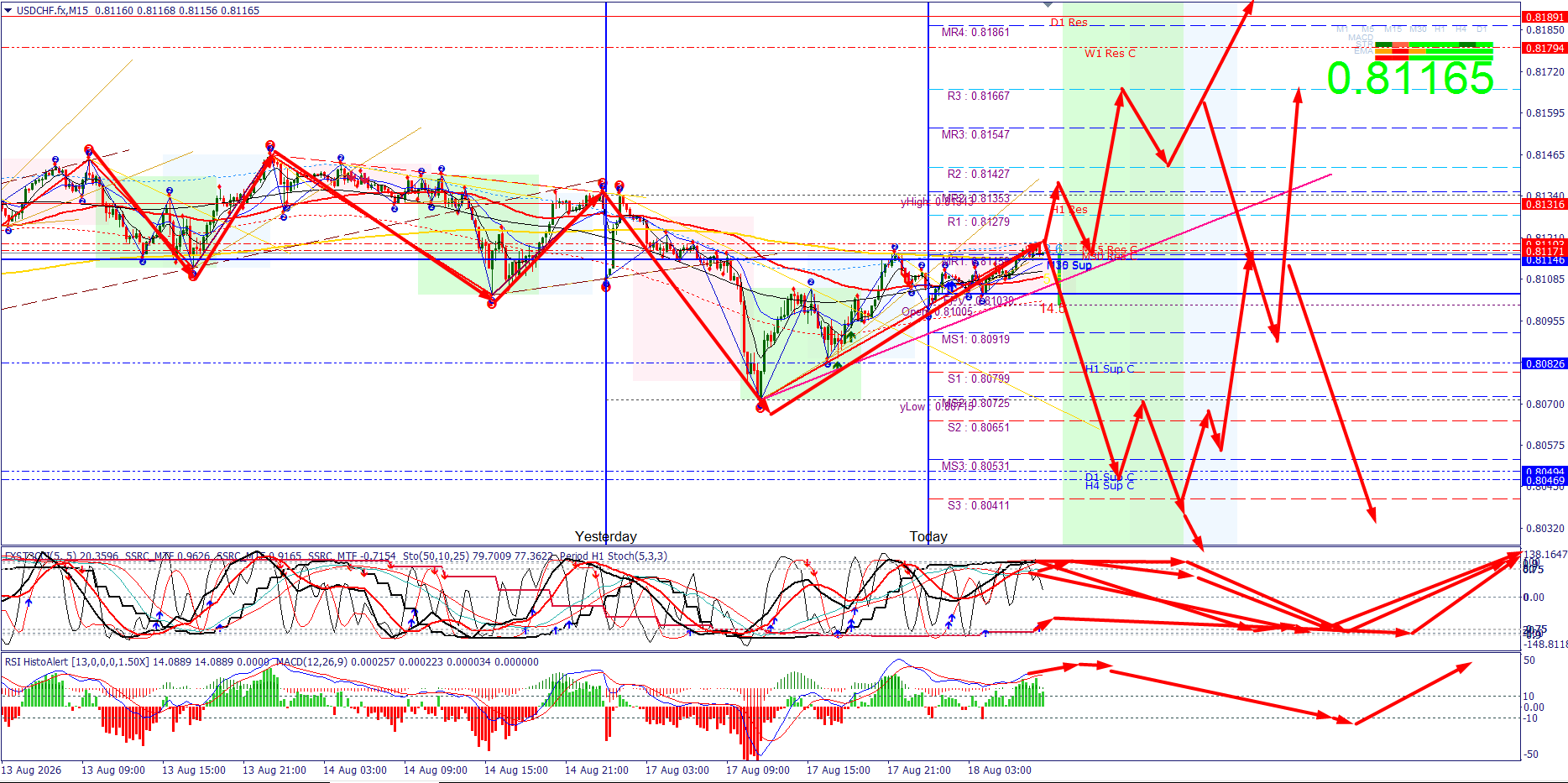Select the R3 : 0.81667 pivot label

pos(979,96)
